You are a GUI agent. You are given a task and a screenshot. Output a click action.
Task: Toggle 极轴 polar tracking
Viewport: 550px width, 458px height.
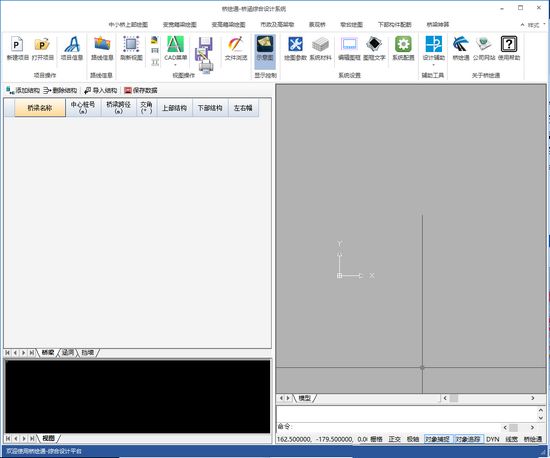[413, 439]
